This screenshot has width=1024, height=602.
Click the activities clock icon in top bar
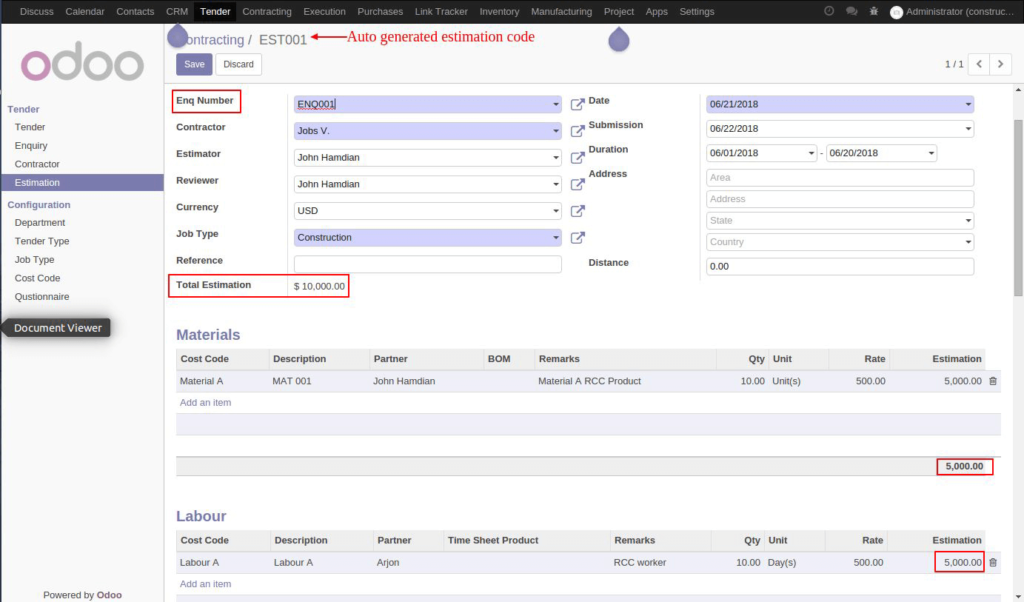(x=829, y=11)
